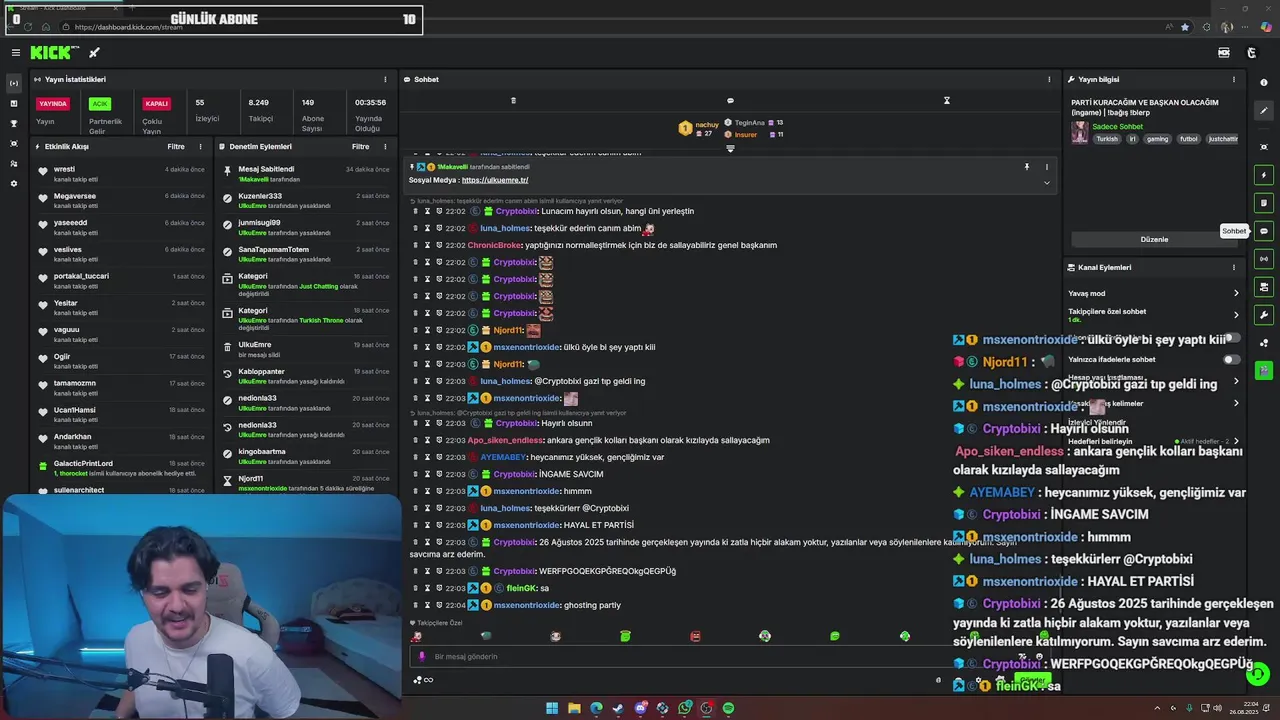This screenshot has width=1280, height=720.
Task: Click the futbol stream tag
Action: click(x=1188, y=139)
